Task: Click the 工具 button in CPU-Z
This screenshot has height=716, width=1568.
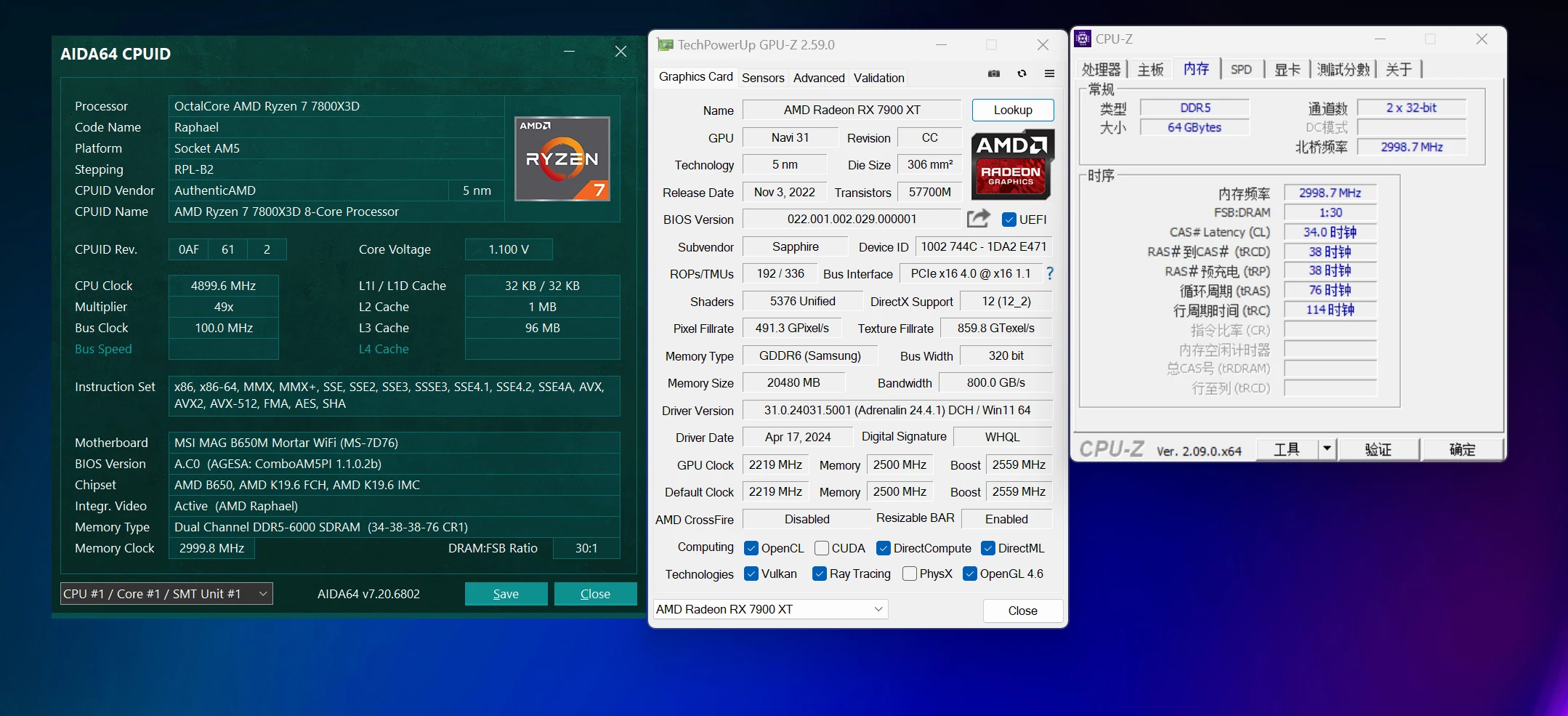Action: click(1287, 449)
